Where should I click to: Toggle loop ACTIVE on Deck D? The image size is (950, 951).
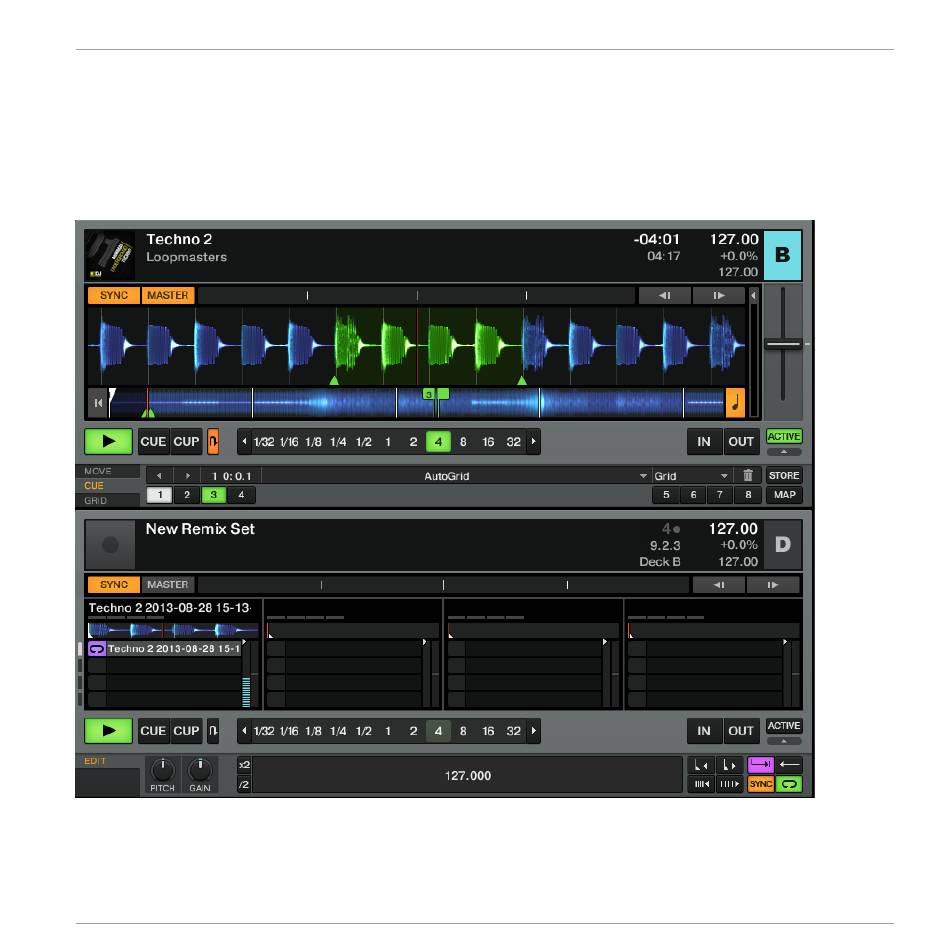point(784,726)
